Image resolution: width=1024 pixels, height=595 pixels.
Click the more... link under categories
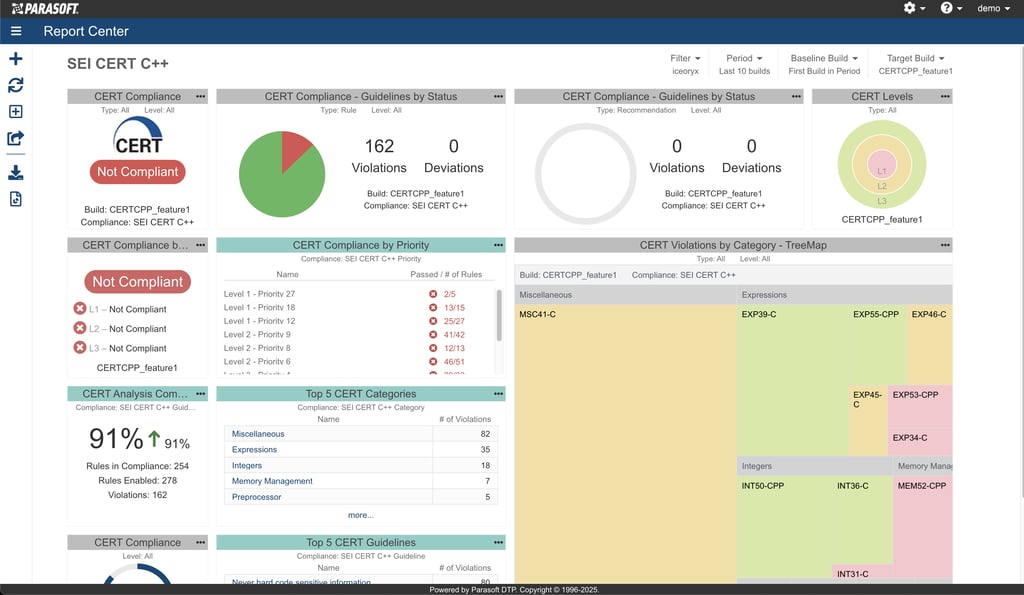tap(360, 515)
